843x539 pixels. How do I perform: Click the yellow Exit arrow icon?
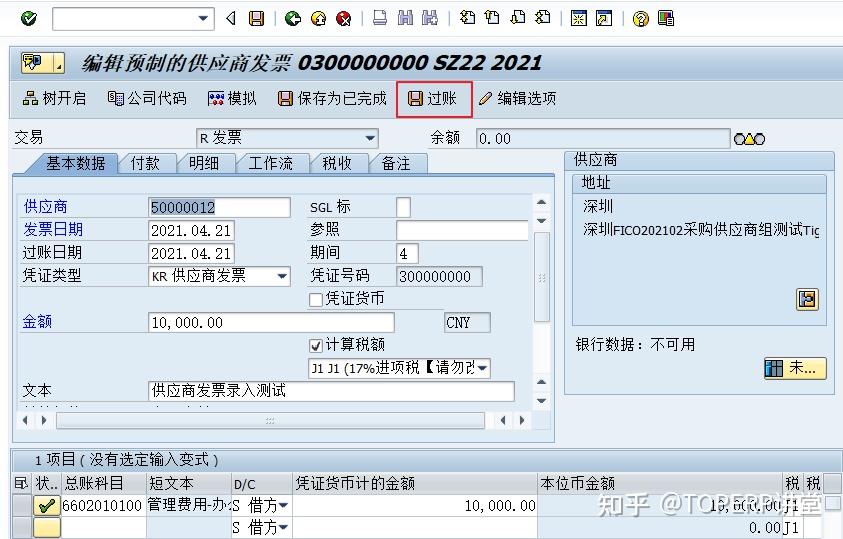click(318, 19)
